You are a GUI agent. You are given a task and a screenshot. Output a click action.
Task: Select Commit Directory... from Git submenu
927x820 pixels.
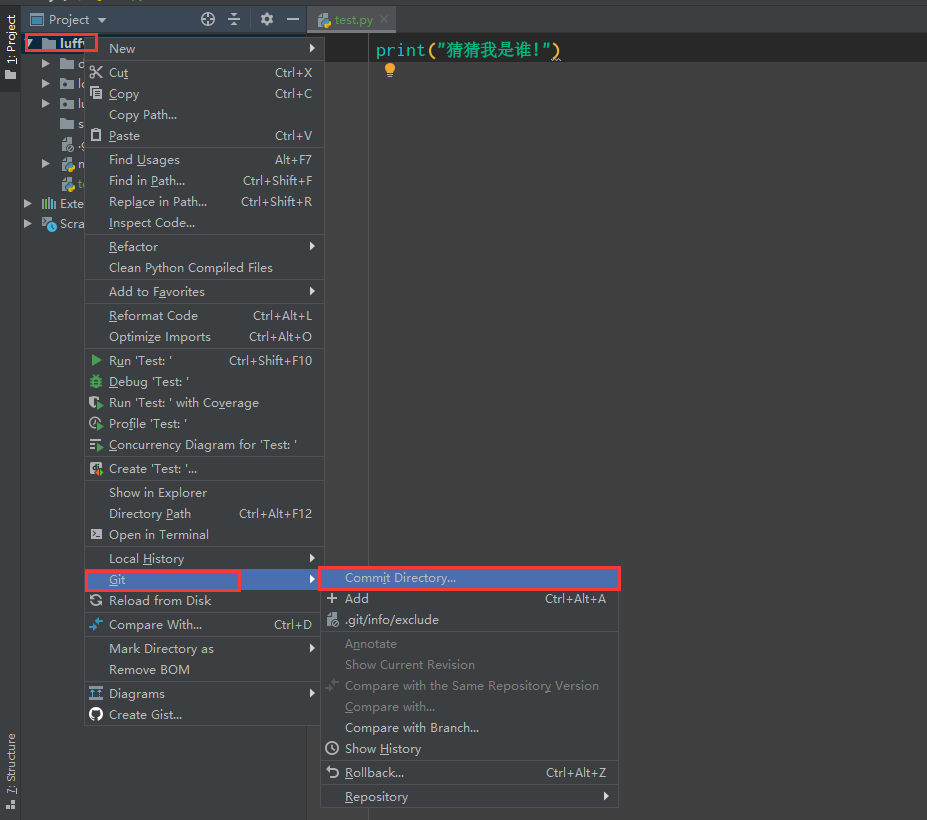tap(400, 577)
